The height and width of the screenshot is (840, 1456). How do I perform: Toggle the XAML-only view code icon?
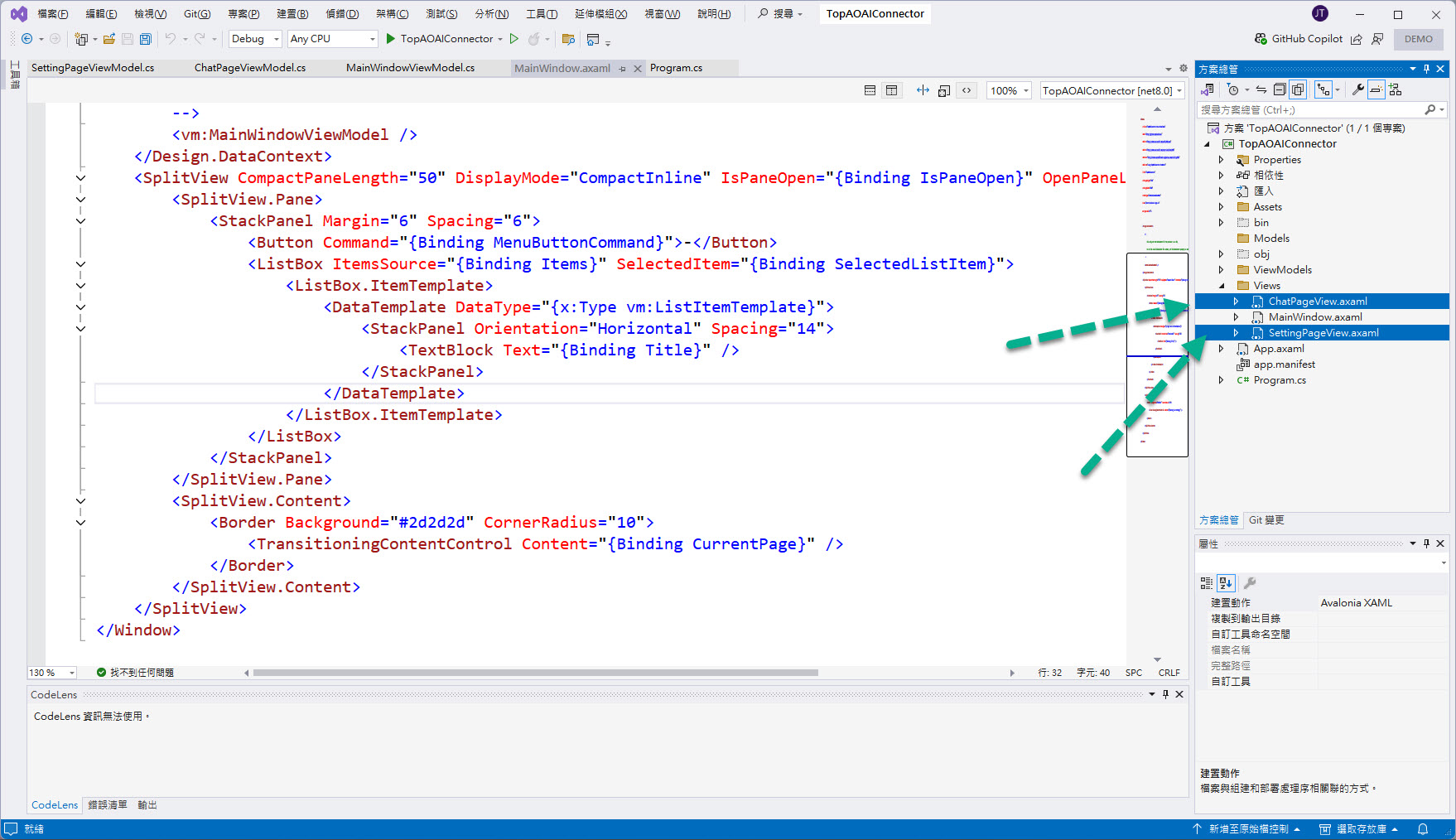click(x=967, y=90)
